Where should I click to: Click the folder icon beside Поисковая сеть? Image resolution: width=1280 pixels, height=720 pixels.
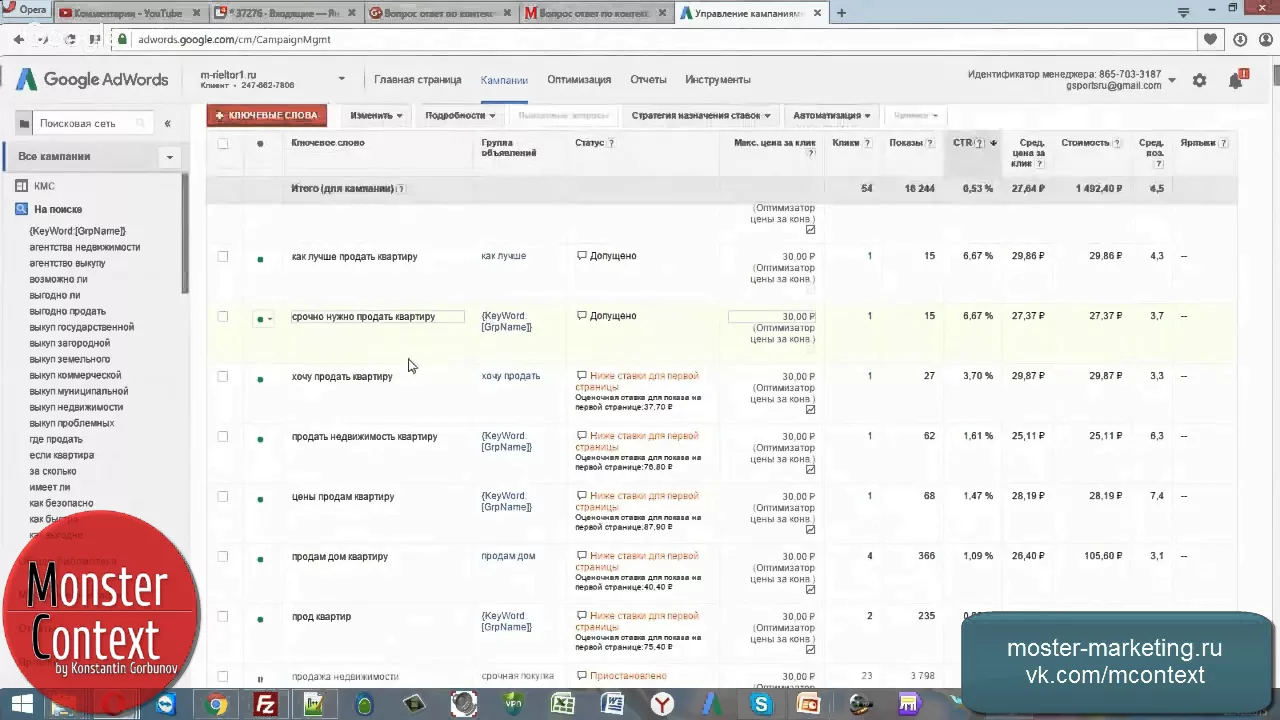[x=24, y=124]
